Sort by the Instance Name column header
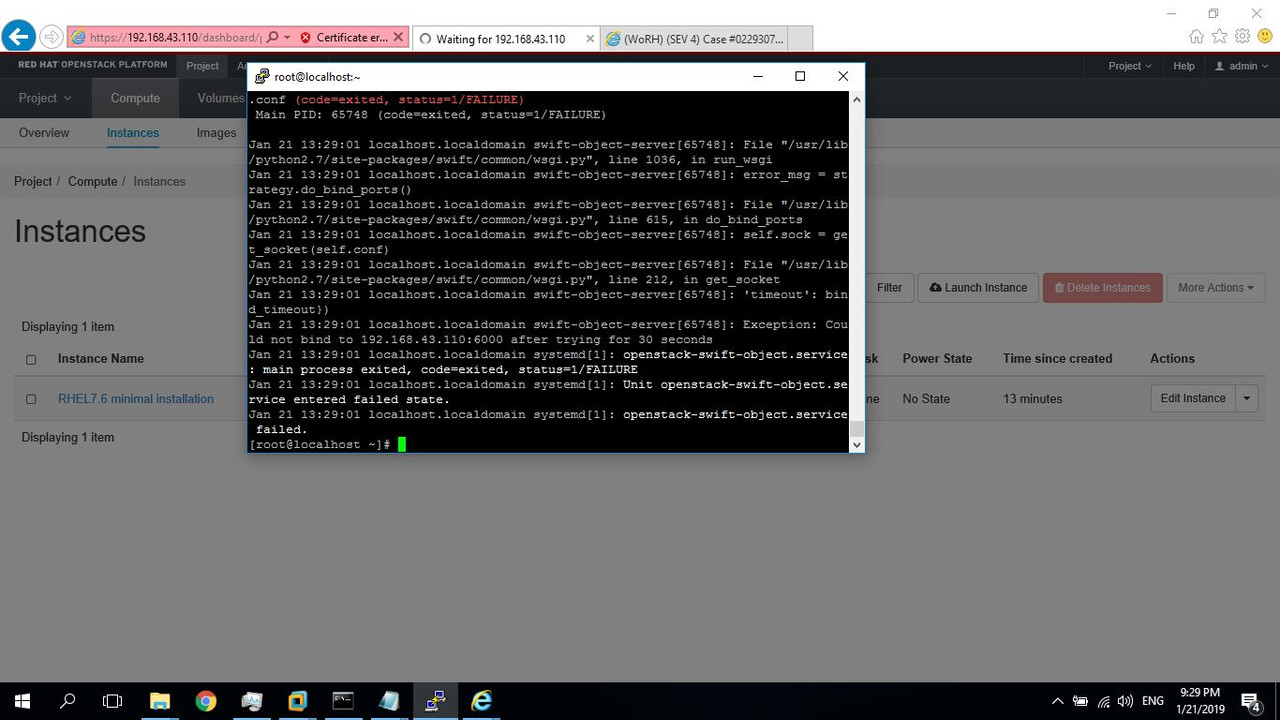1280x720 pixels. coord(101,359)
